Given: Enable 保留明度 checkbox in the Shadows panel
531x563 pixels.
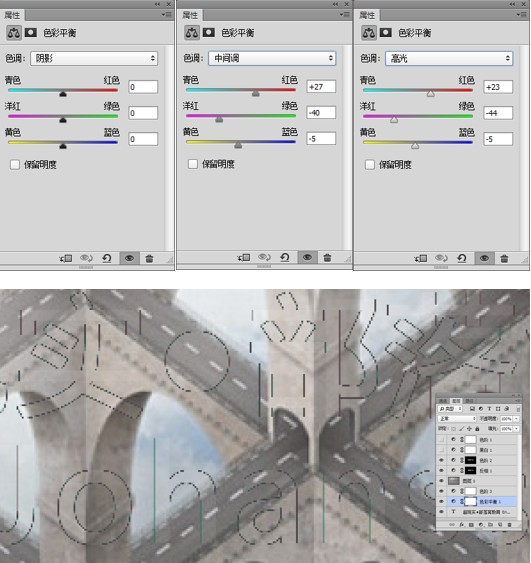Looking at the screenshot, I should coord(15,165).
